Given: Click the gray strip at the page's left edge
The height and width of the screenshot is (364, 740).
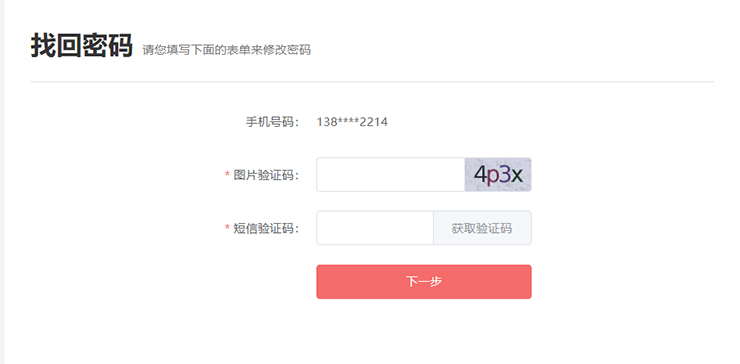Looking at the screenshot, I should [2, 182].
